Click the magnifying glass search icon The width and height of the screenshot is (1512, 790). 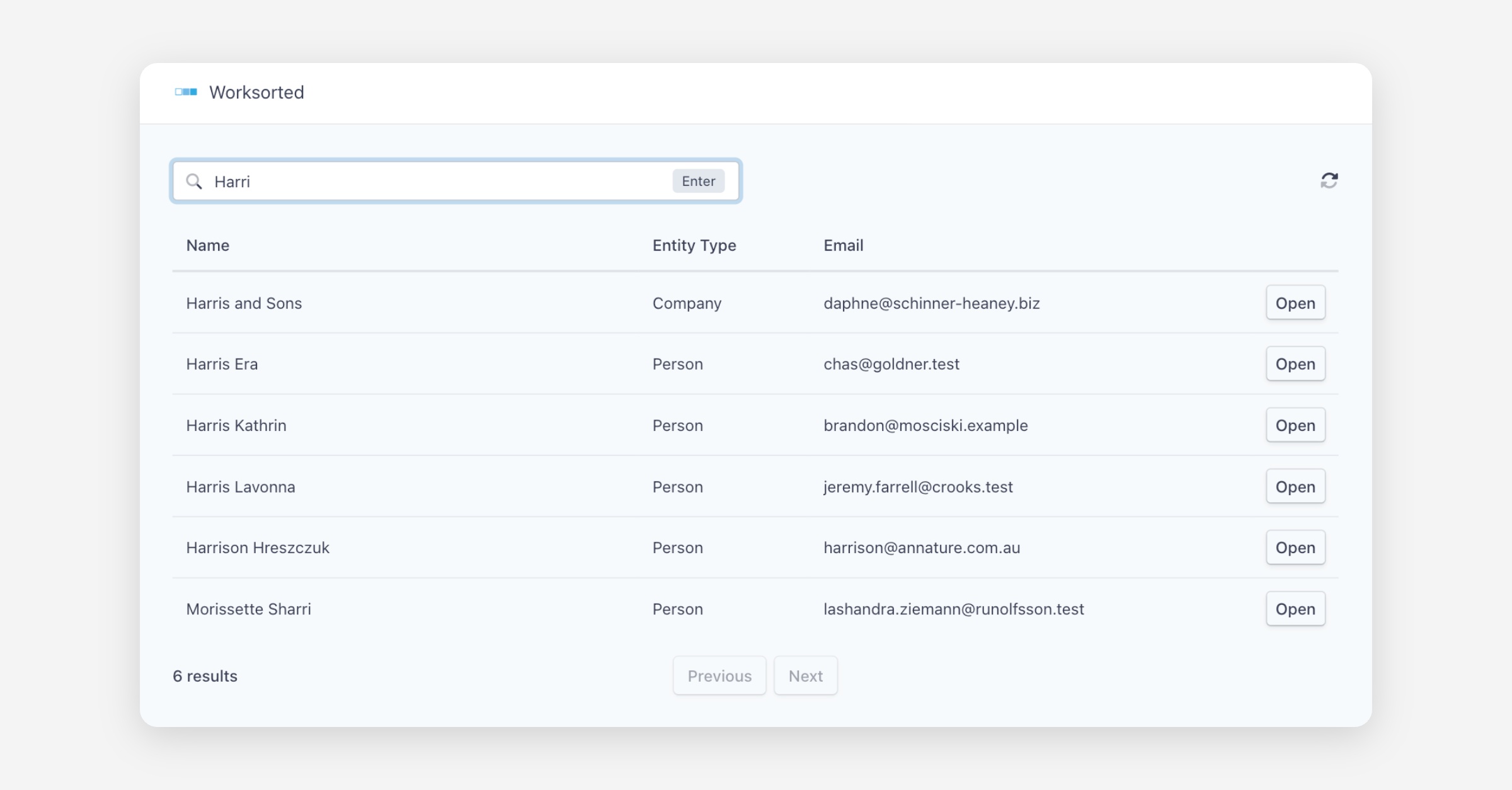pos(194,181)
